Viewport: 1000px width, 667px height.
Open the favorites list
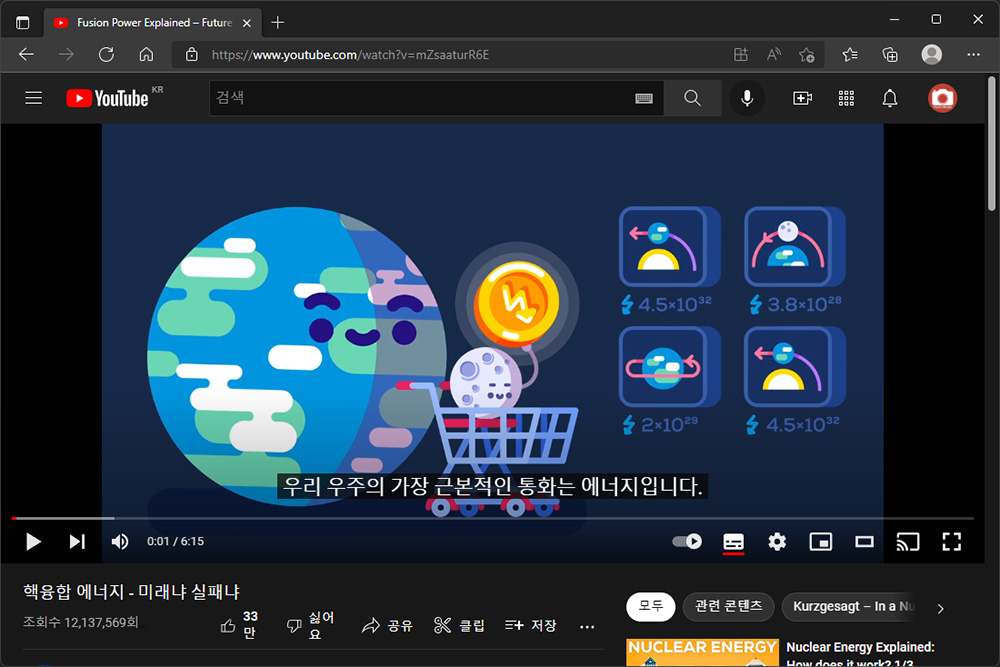pos(850,55)
